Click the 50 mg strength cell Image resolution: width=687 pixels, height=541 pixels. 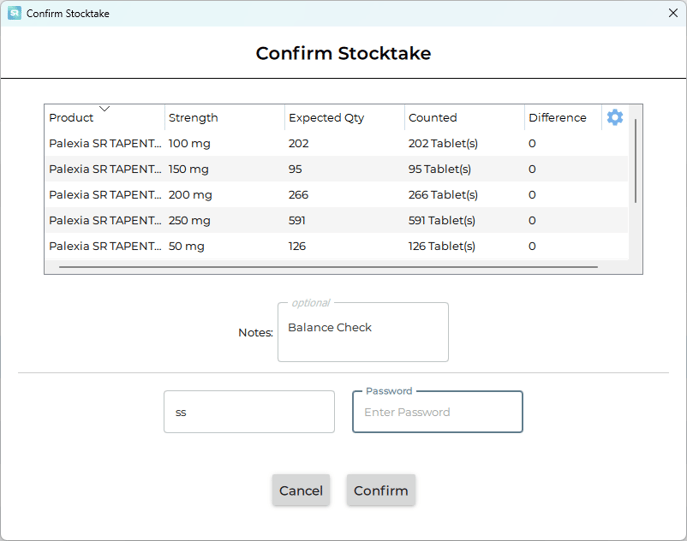tap(186, 246)
